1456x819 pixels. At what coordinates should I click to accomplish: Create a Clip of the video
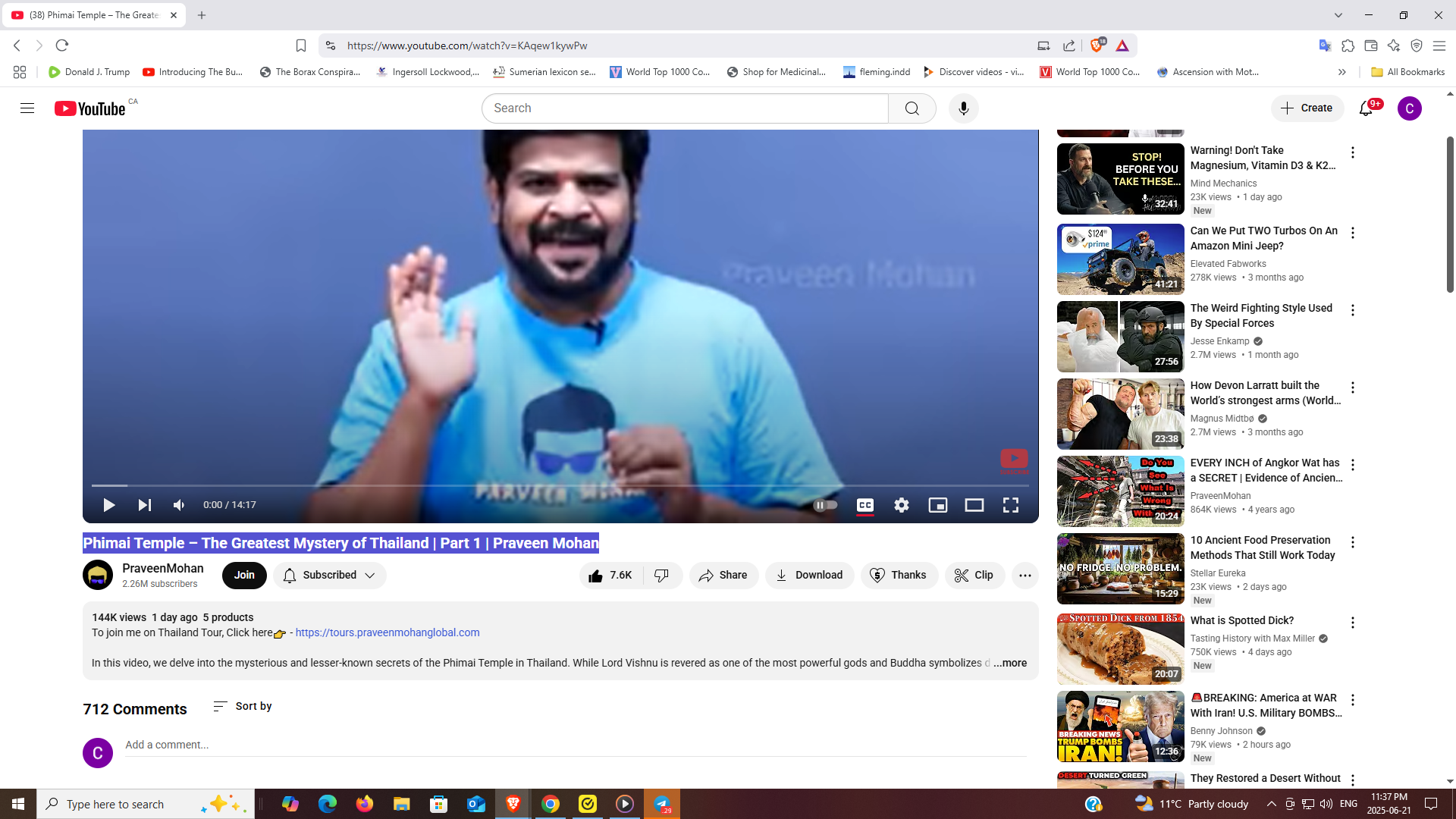[x=974, y=576]
